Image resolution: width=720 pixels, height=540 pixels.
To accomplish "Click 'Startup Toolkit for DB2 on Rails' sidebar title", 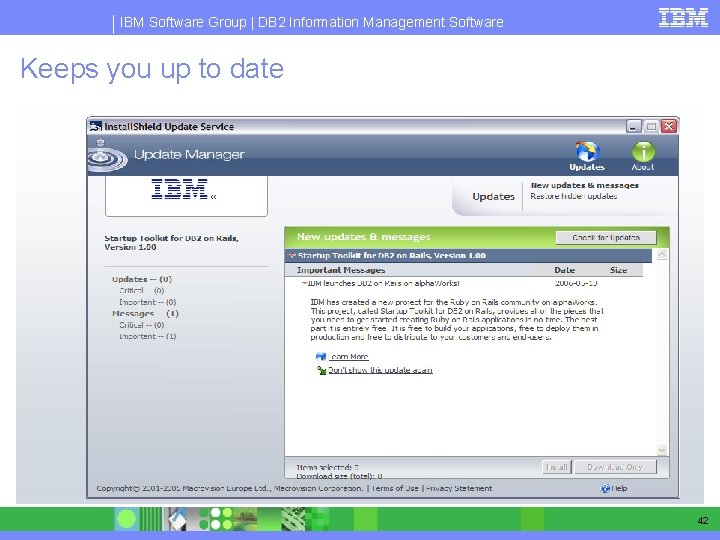I will coord(171,242).
